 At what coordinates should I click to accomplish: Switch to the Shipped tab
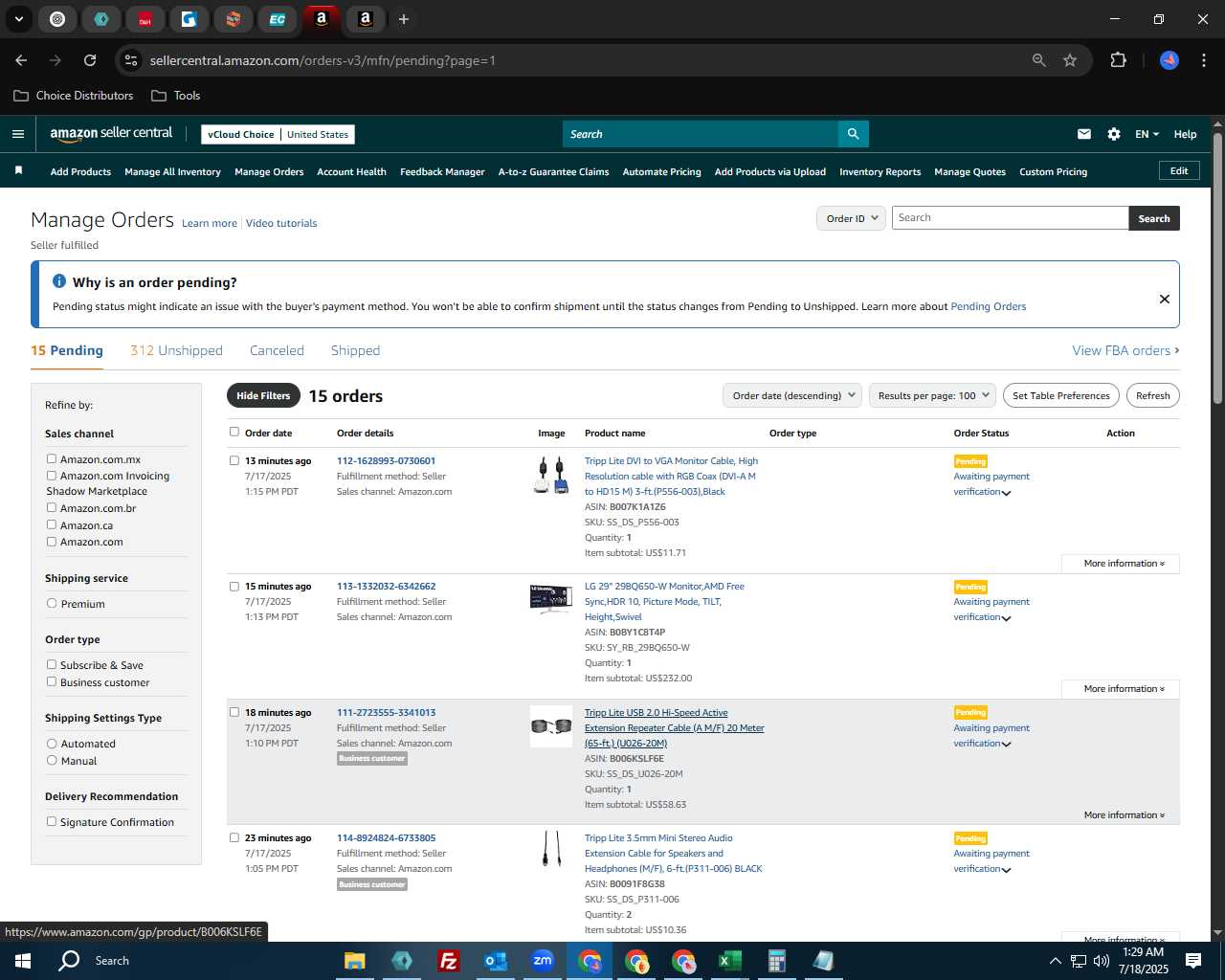tap(355, 350)
